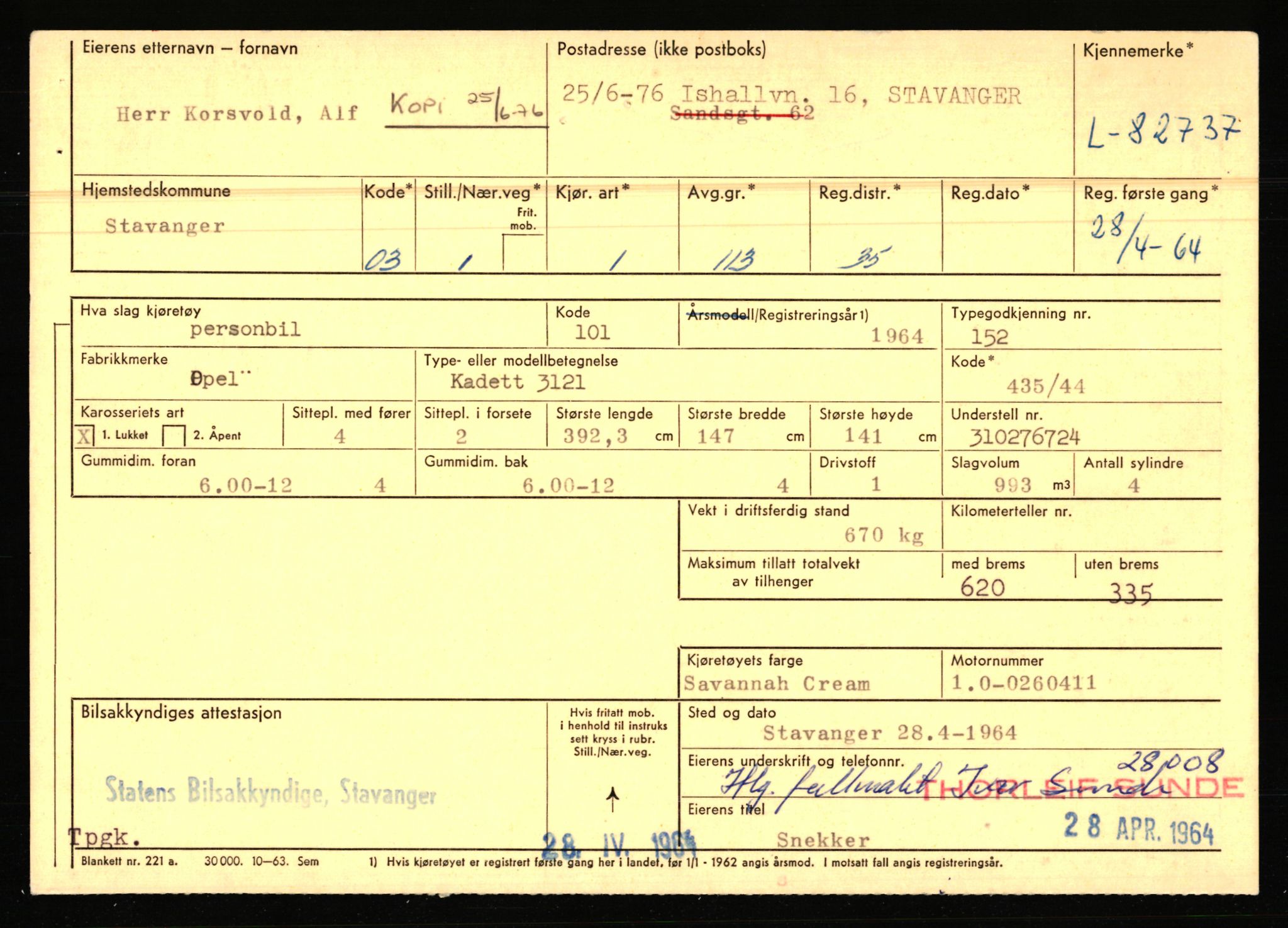Click the Største bredde value '147'
This screenshot has height=928, width=1288.
(716, 436)
